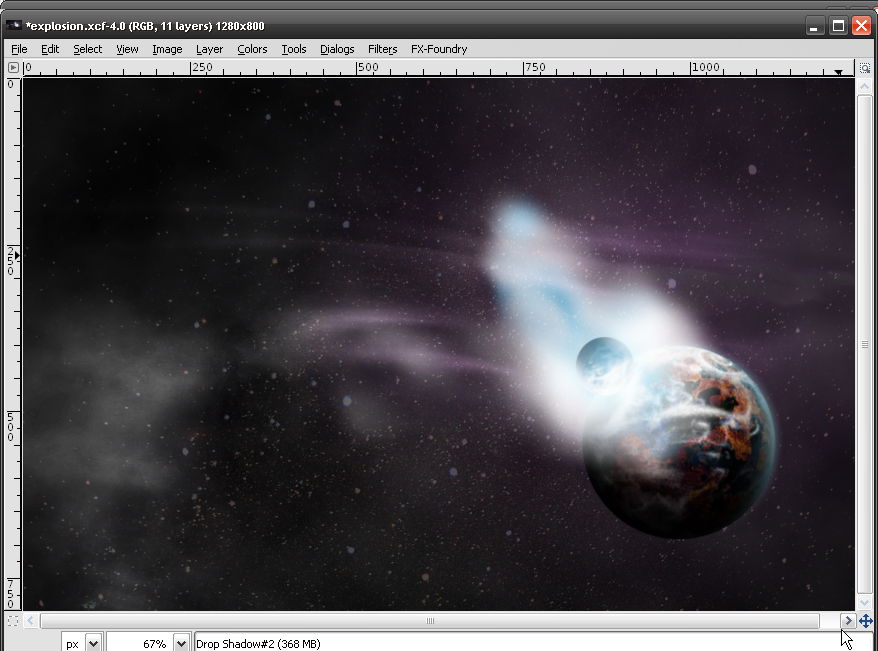The width and height of the screenshot is (878, 651).
Task: Open the FX-Foundry menu
Action: click(x=439, y=49)
